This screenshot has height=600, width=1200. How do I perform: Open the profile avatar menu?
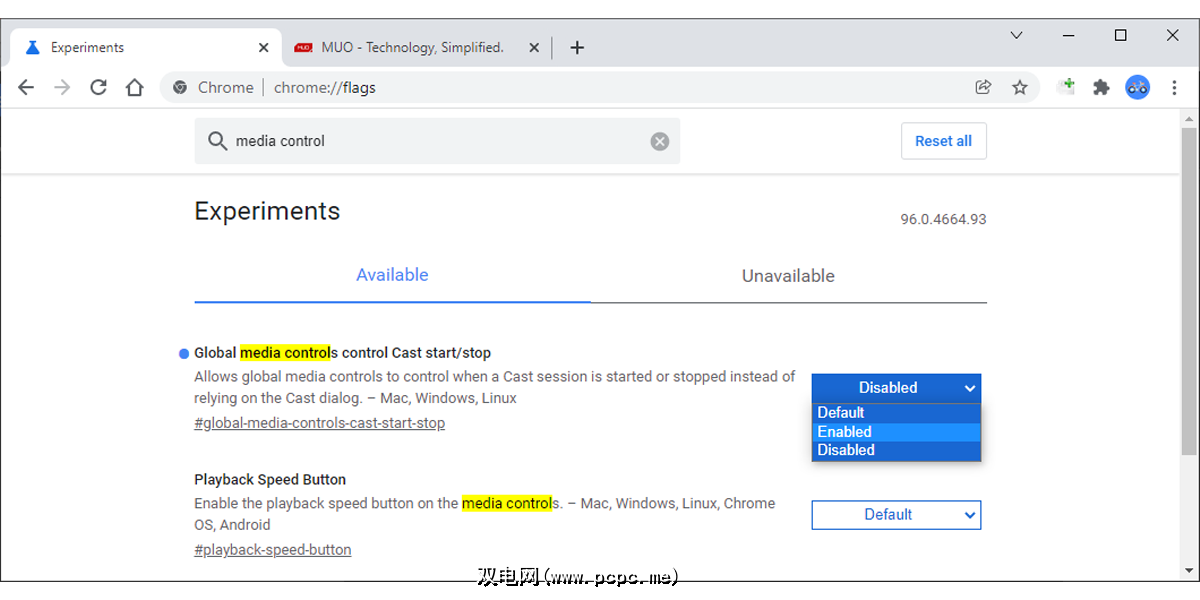pyautogui.click(x=1137, y=87)
